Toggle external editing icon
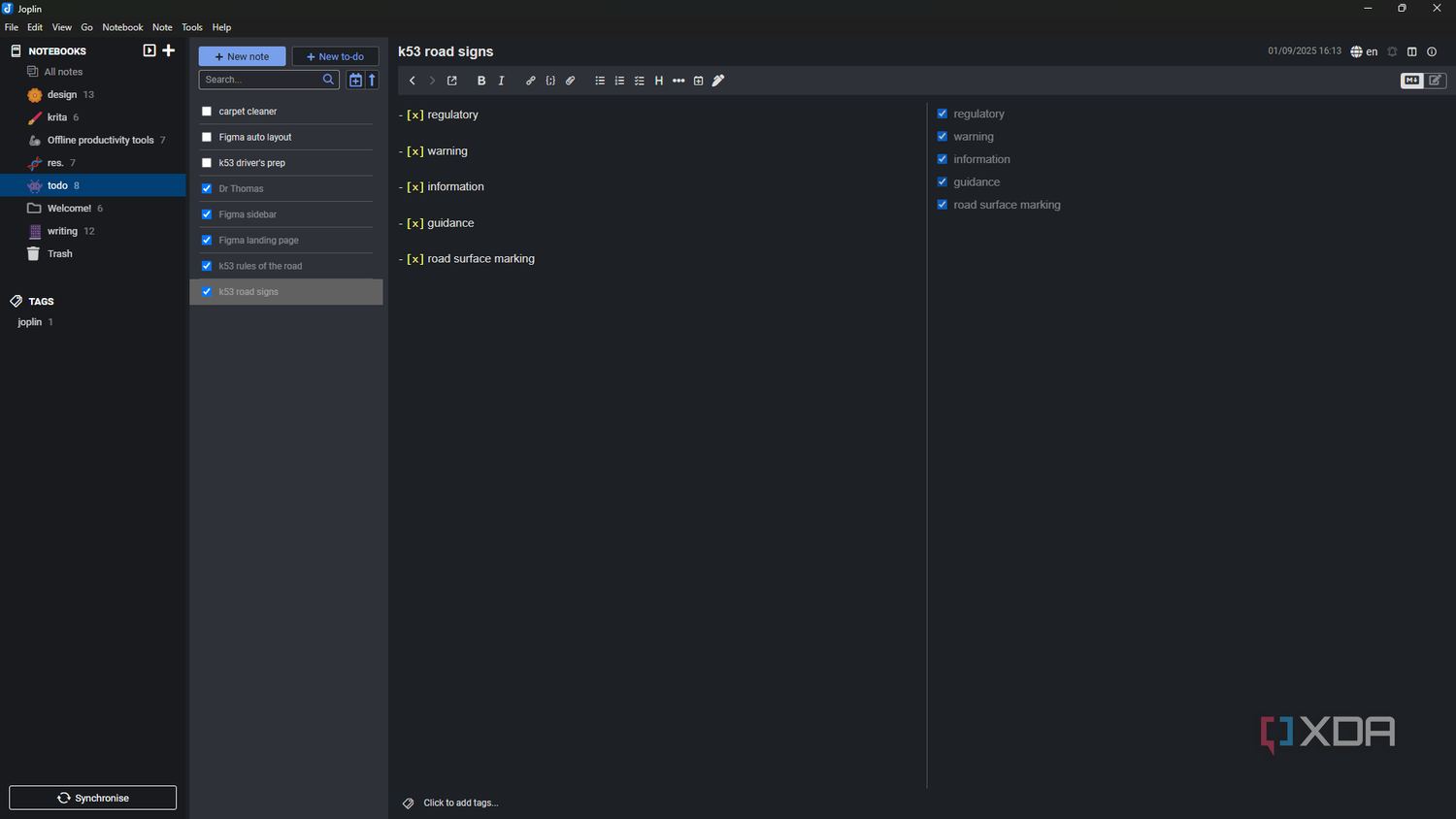Image resolution: width=1456 pixels, height=819 pixels. 452,81
